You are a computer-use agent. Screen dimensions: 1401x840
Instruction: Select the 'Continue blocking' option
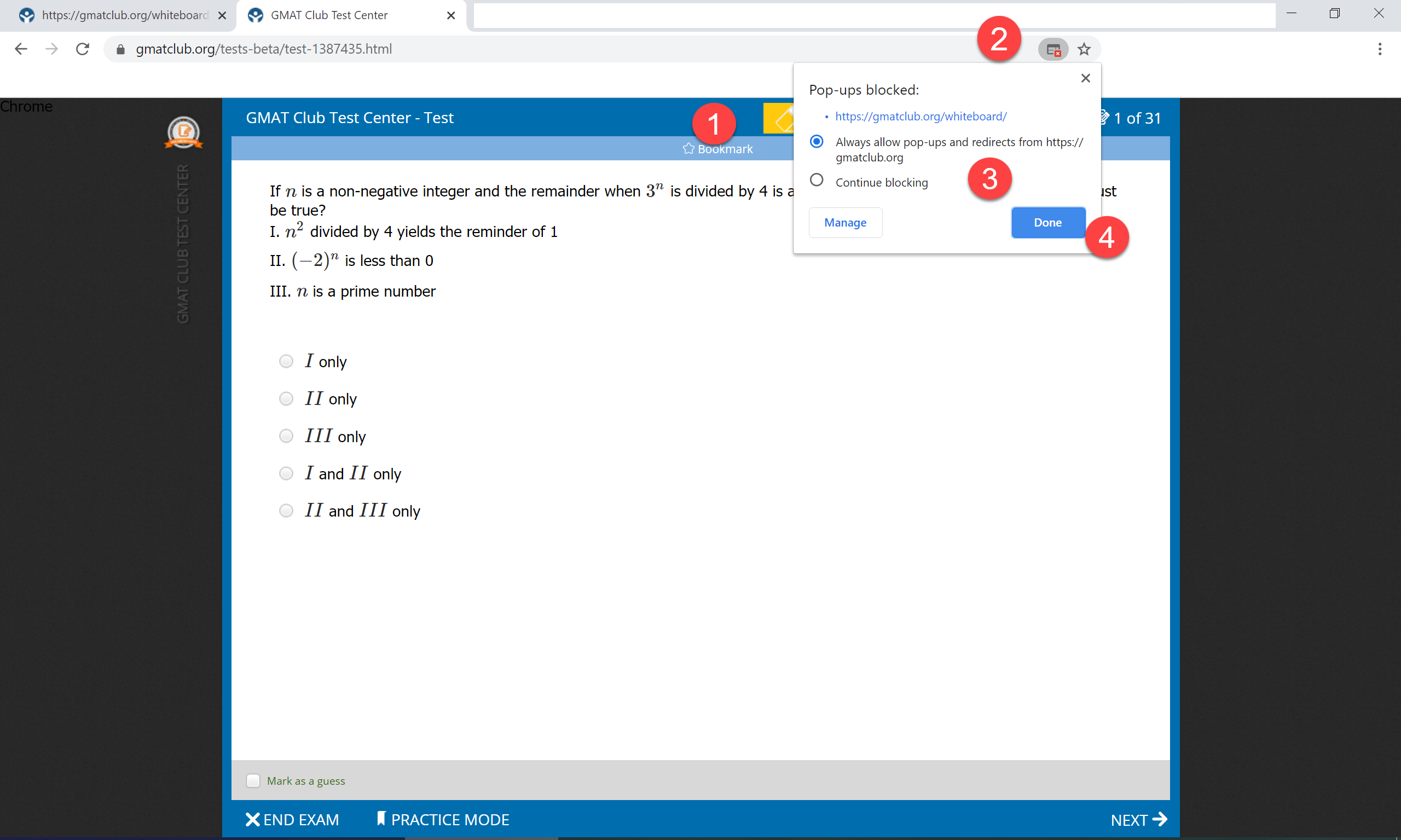pyautogui.click(x=817, y=179)
